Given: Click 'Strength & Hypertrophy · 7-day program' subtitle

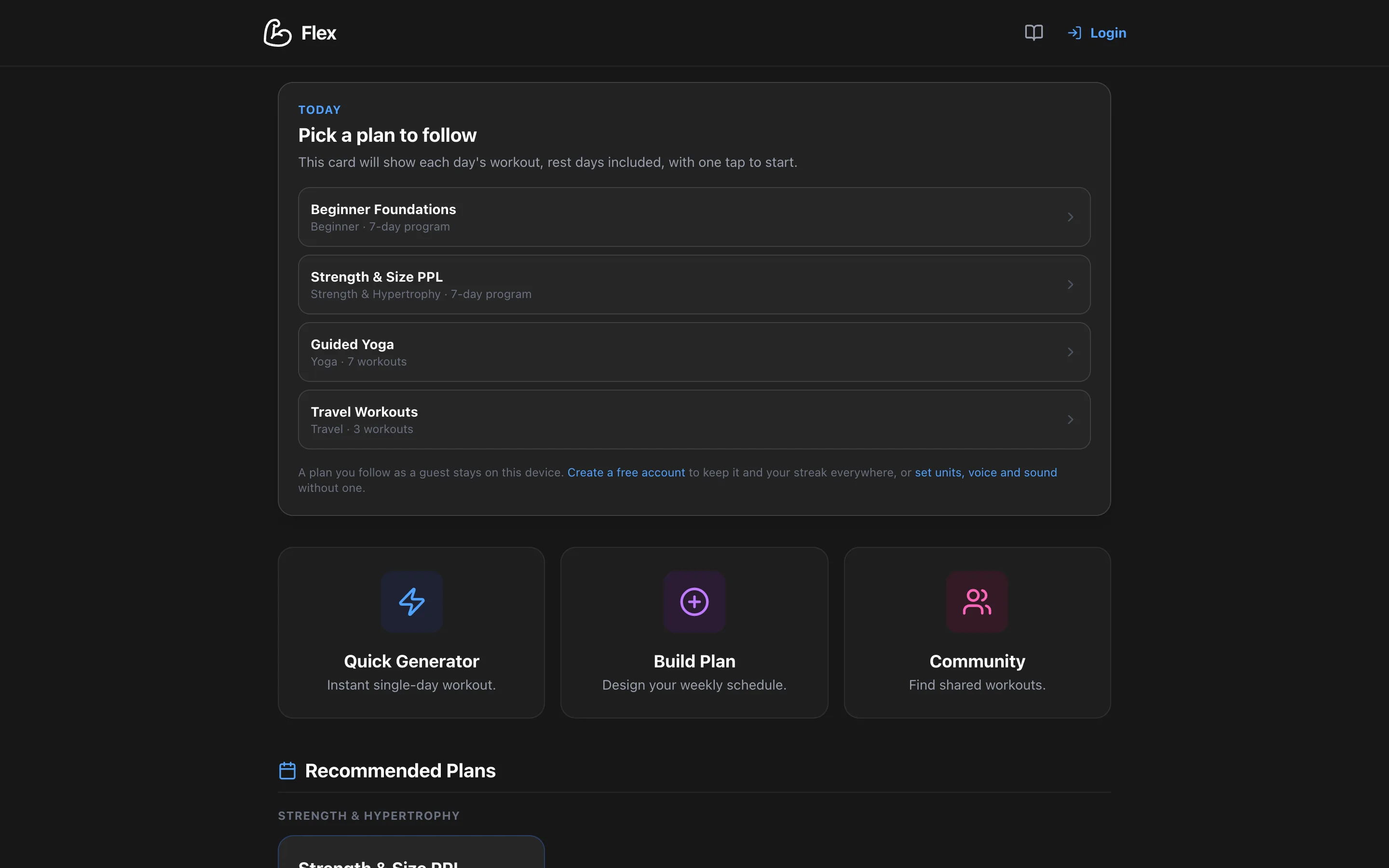Looking at the screenshot, I should tap(421, 294).
